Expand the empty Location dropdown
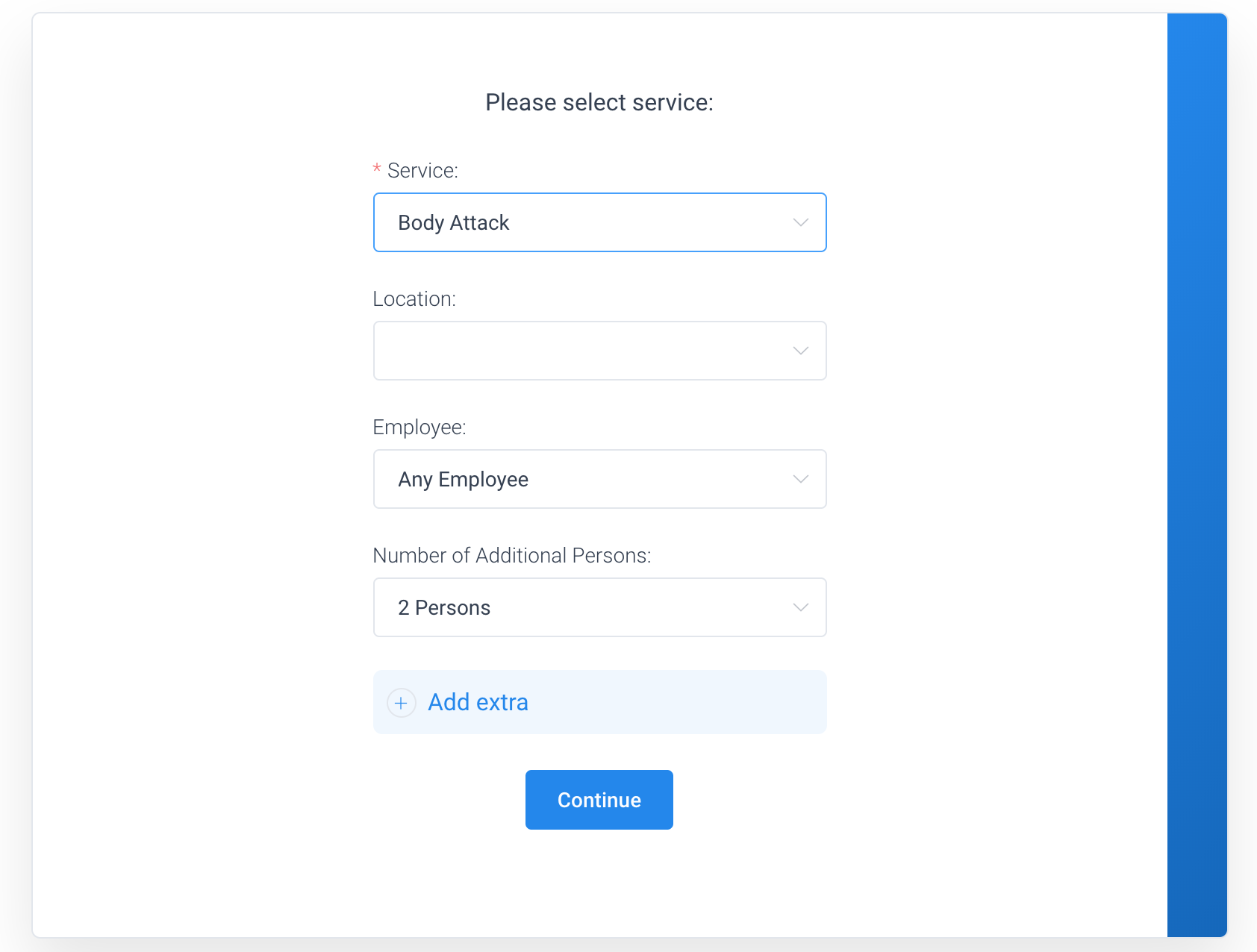The width and height of the screenshot is (1257, 952). 599,350
